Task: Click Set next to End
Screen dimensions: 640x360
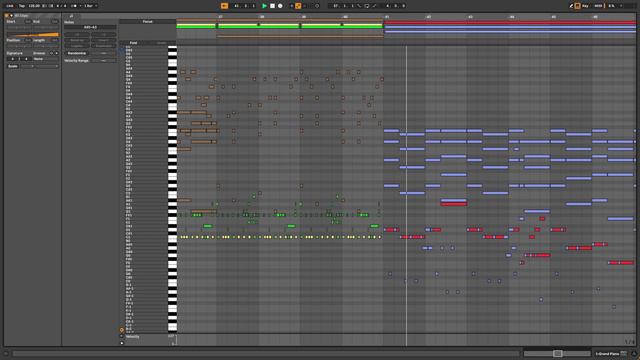Action: (x=55, y=21)
